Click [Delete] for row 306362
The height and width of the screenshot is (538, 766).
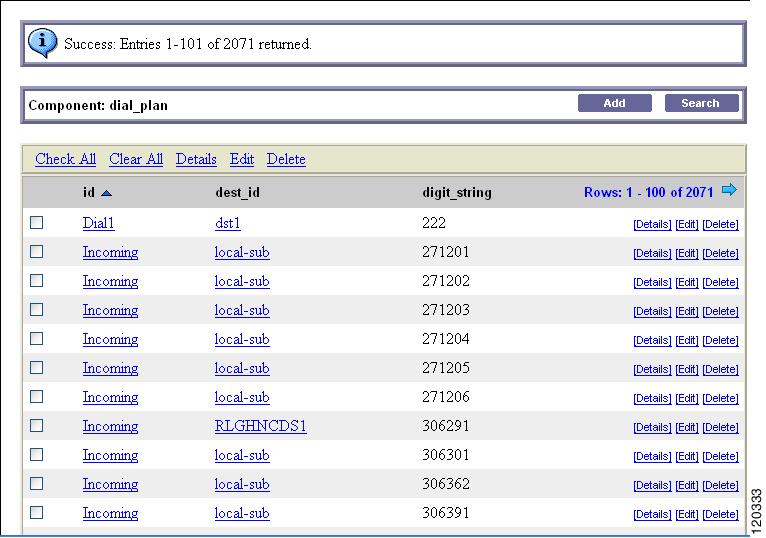pos(721,485)
